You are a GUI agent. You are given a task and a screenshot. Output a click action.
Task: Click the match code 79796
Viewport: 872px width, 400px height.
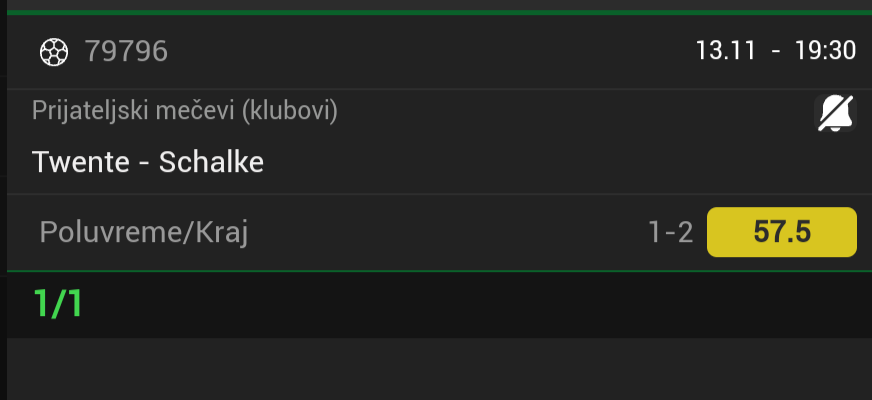point(126,50)
